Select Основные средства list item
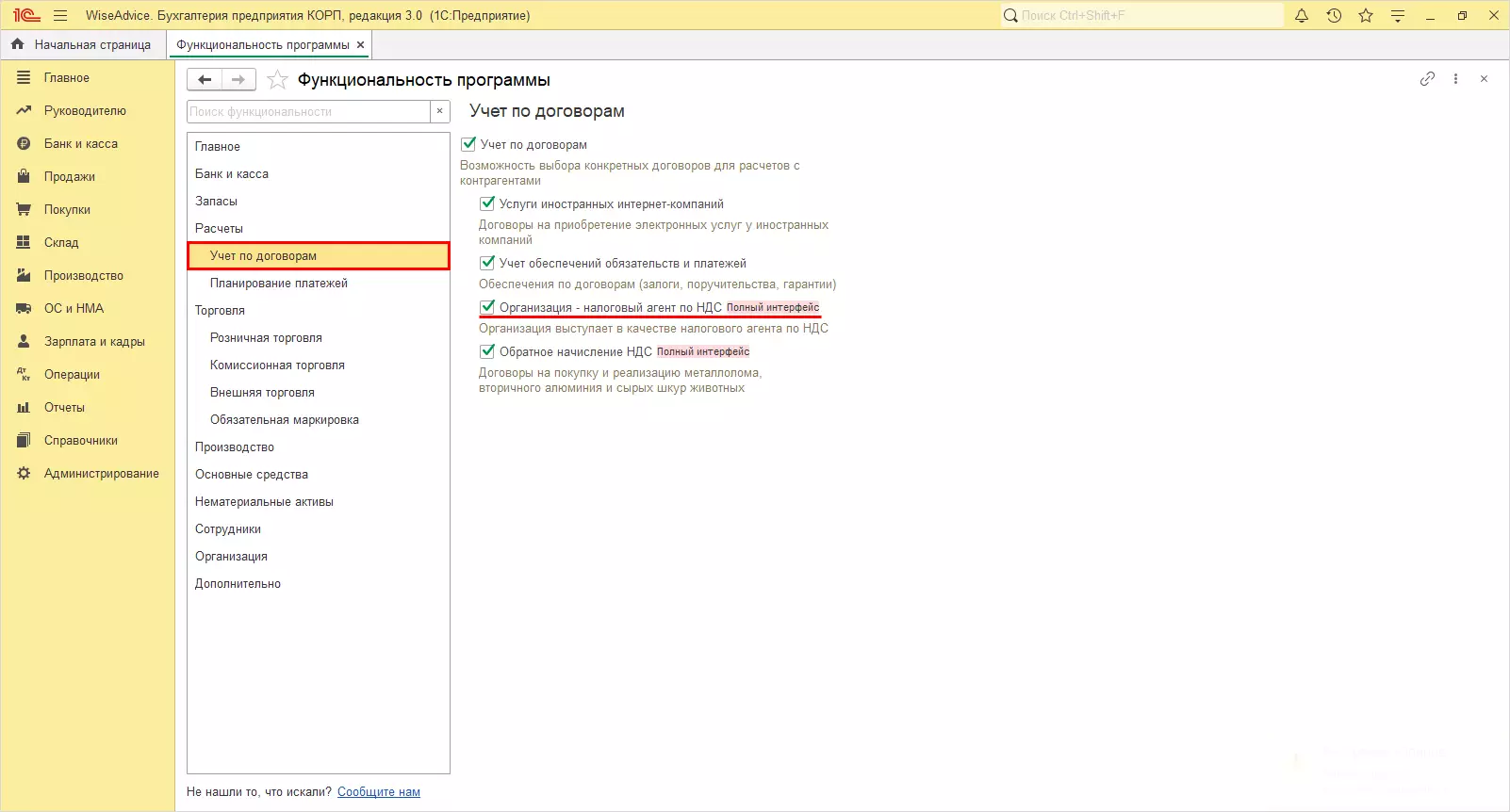The height and width of the screenshot is (812, 1510). 319,475
